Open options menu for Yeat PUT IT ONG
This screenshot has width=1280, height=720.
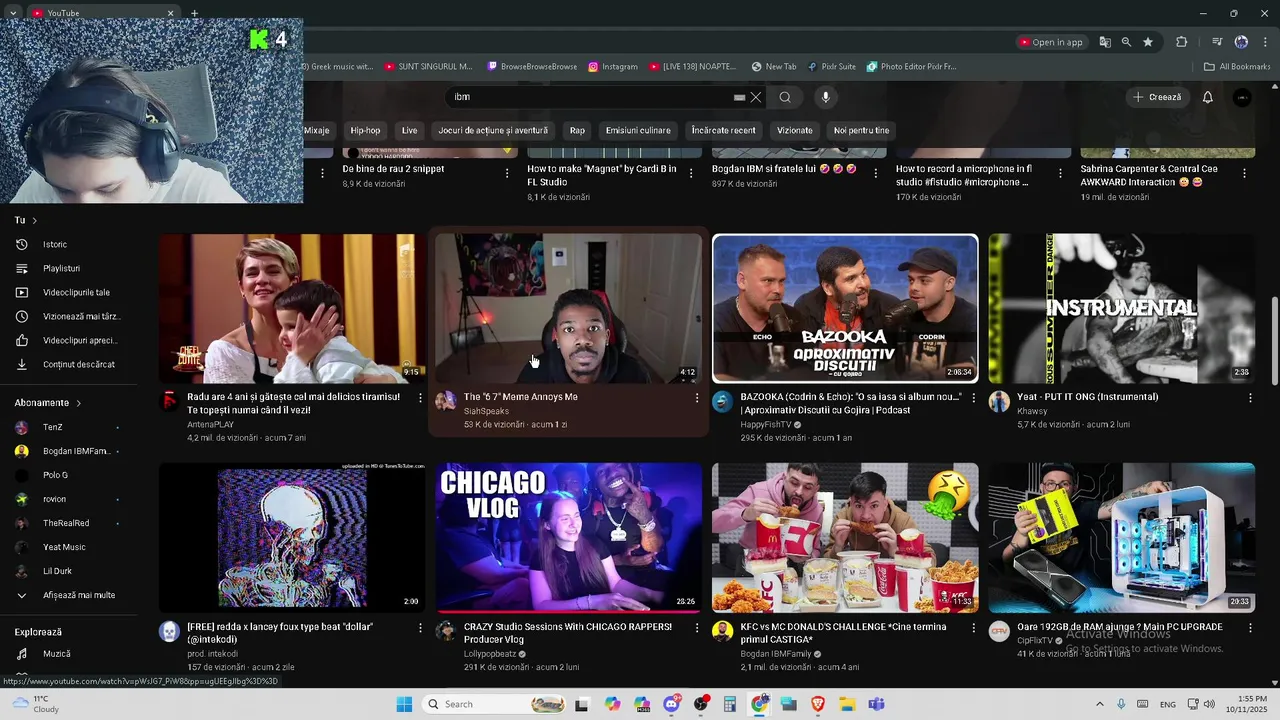(1250, 398)
